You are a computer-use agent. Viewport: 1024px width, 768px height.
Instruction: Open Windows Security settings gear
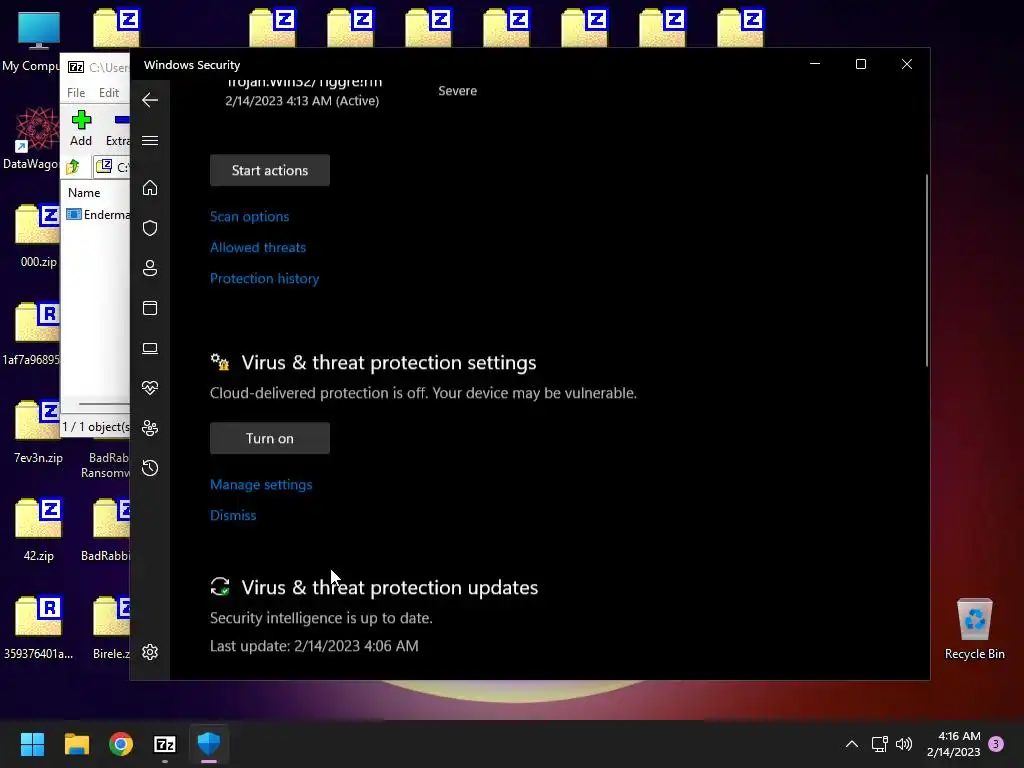coord(150,652)
